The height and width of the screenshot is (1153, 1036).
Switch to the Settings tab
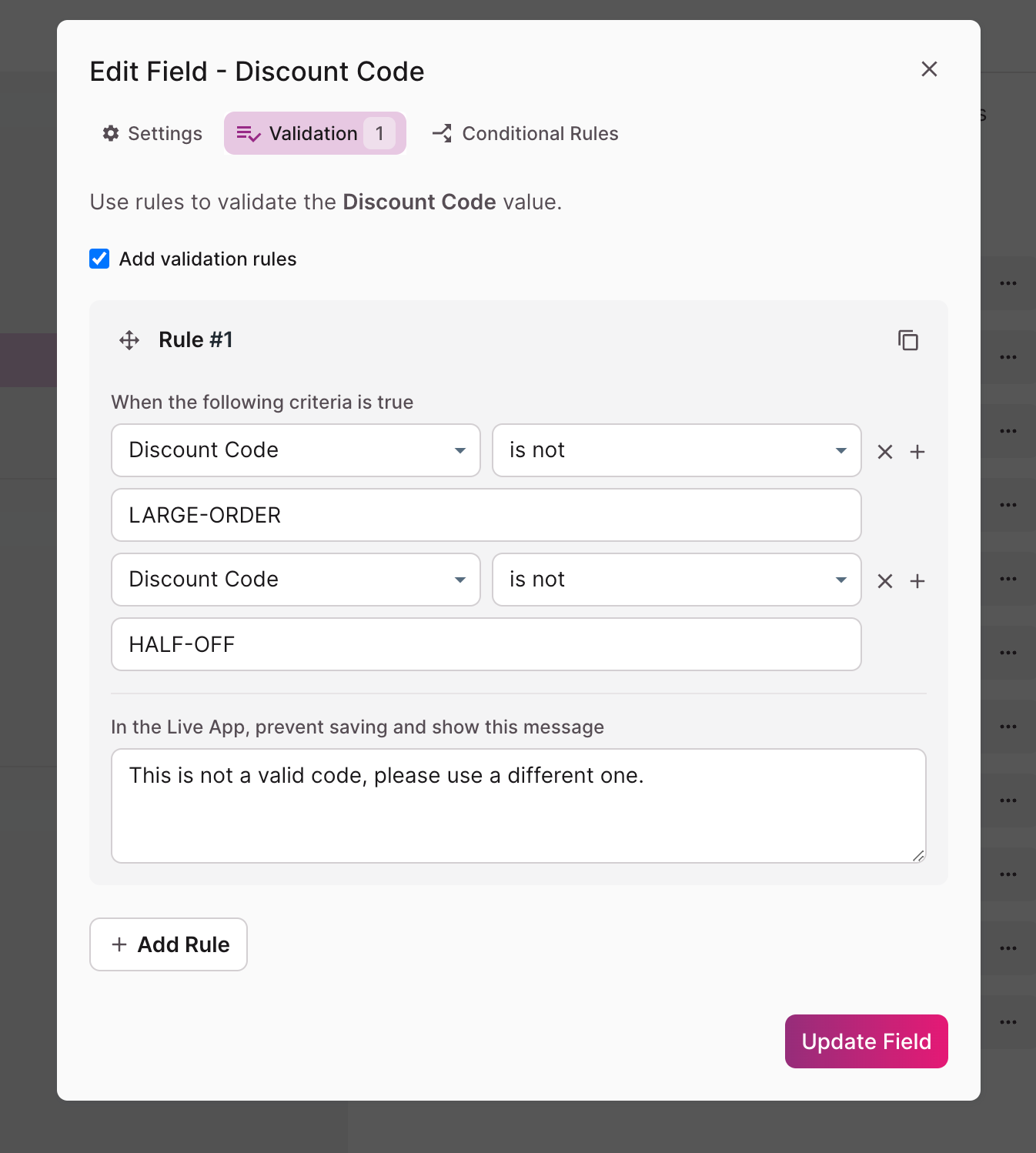(152, 133)
